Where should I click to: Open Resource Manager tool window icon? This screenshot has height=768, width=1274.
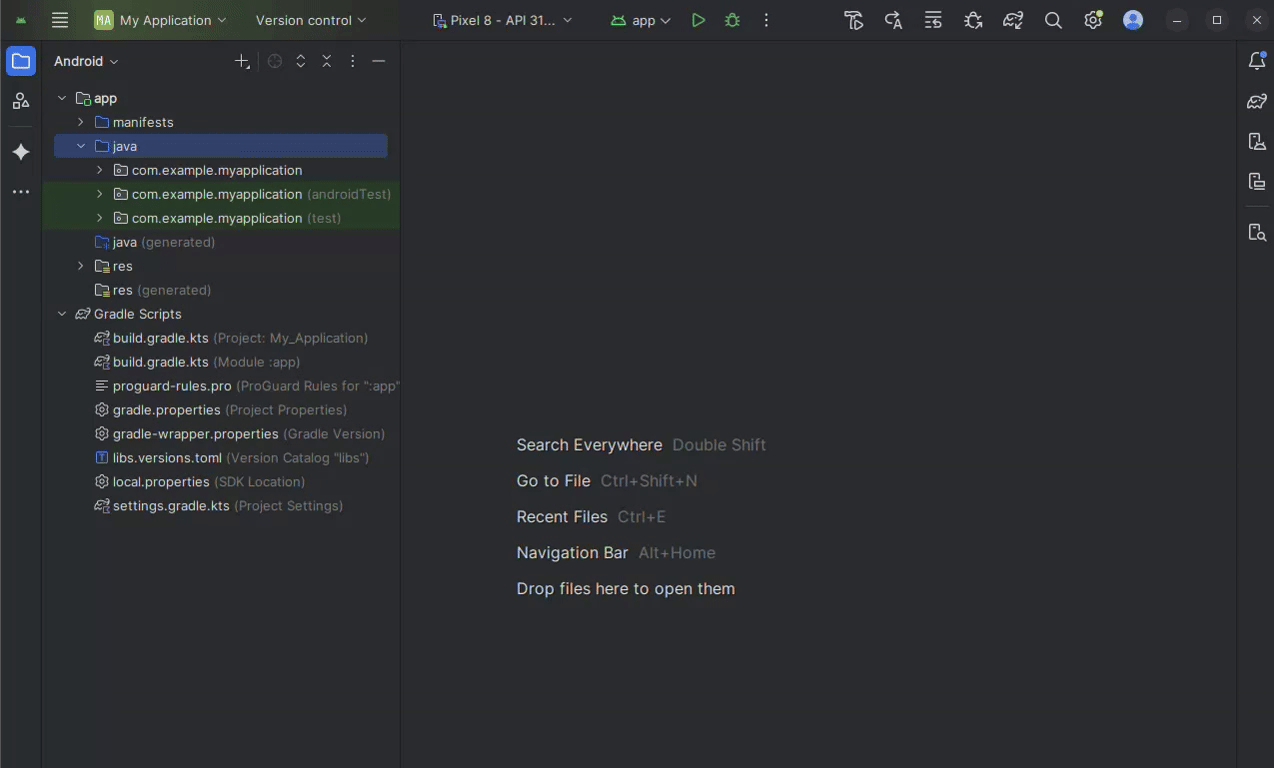(x=21, y=101)
